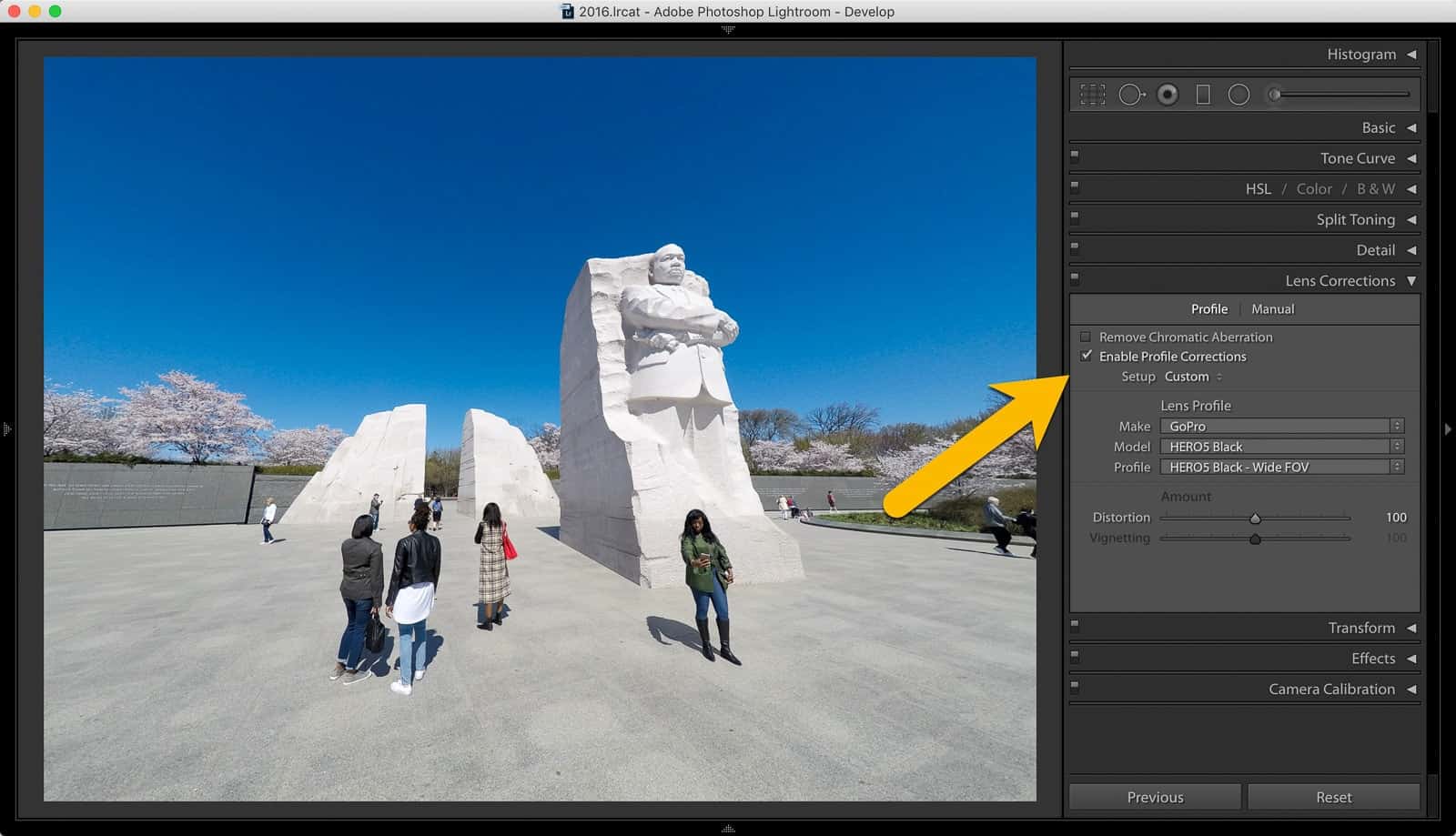Open the Profile dropdown HERO5 Black - Wide FOV
1456x836 pixels.
pyautogui.click(x=1282, y=467)
